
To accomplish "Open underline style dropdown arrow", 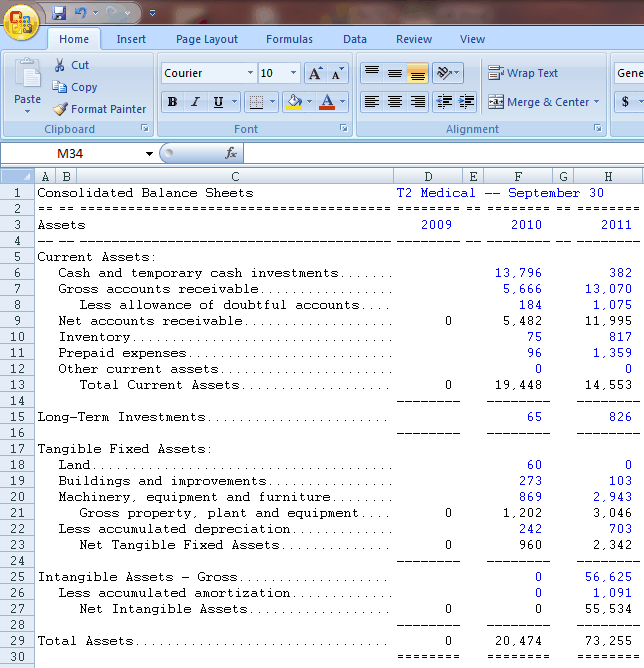I will coord(234,102).
